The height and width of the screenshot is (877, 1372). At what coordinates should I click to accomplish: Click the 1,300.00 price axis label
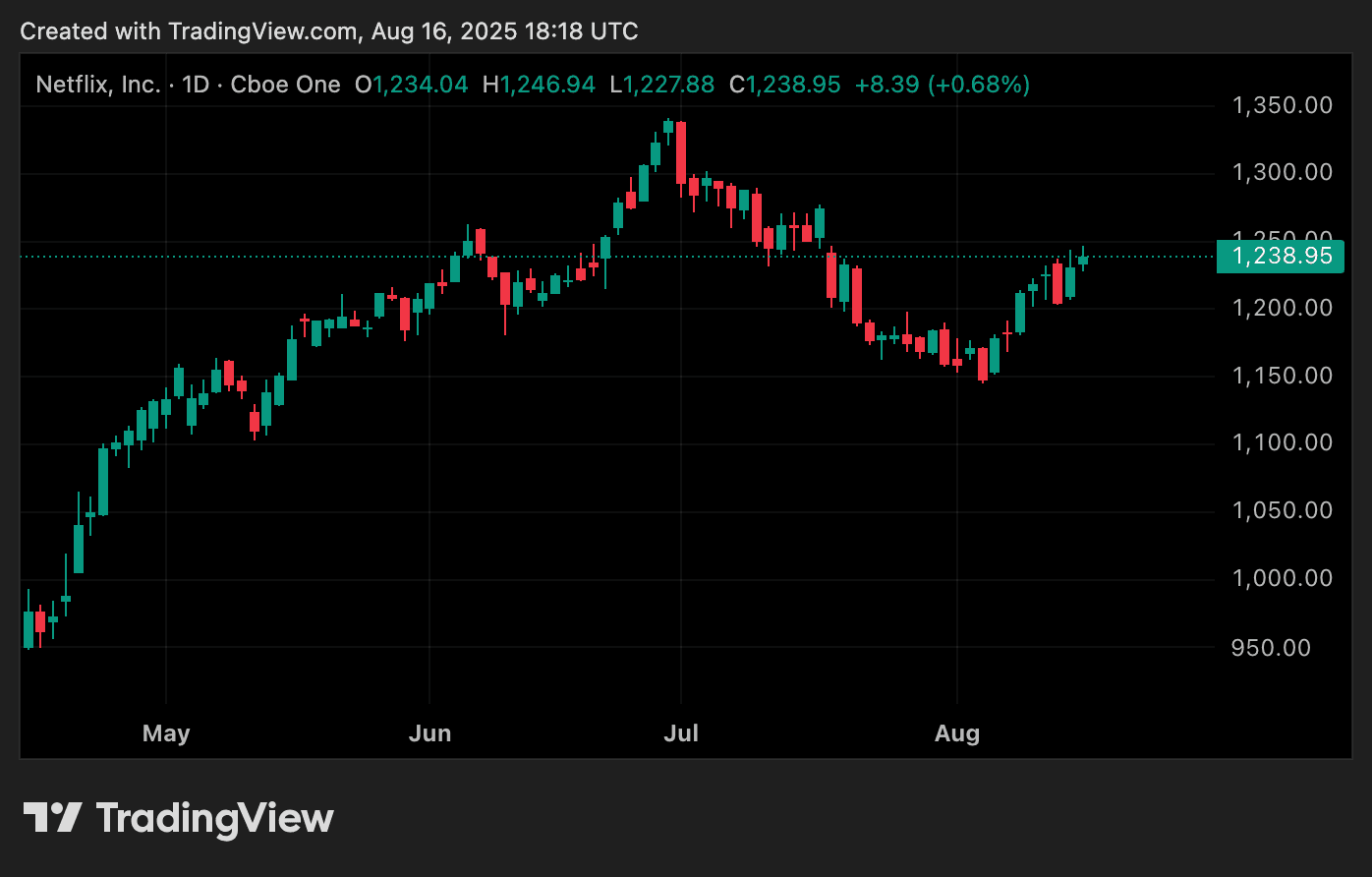[1283, 173]
